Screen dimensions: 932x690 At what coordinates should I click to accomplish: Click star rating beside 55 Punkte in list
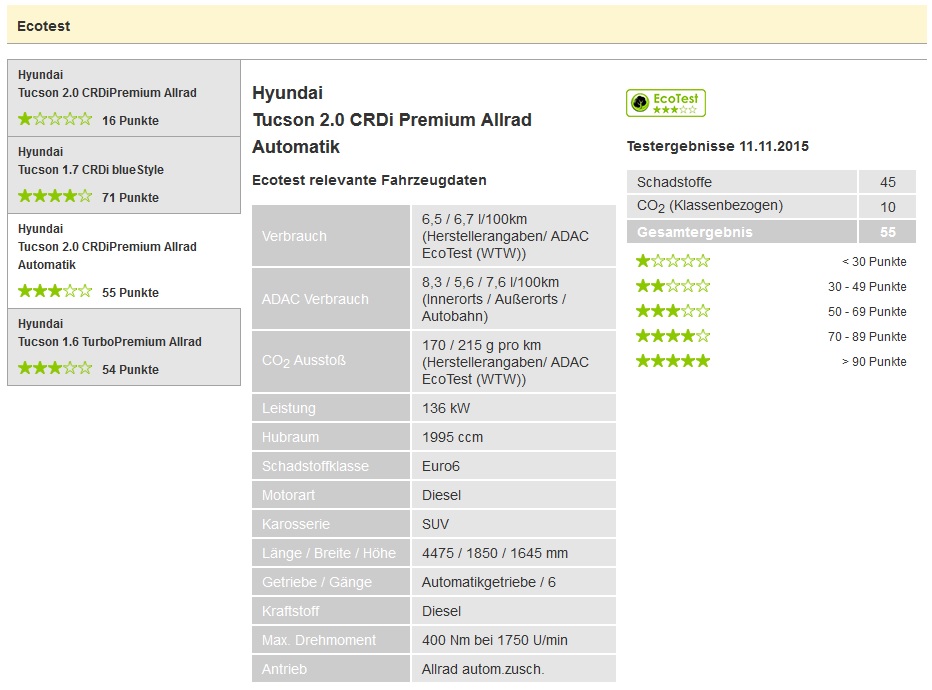coord(55,291)
